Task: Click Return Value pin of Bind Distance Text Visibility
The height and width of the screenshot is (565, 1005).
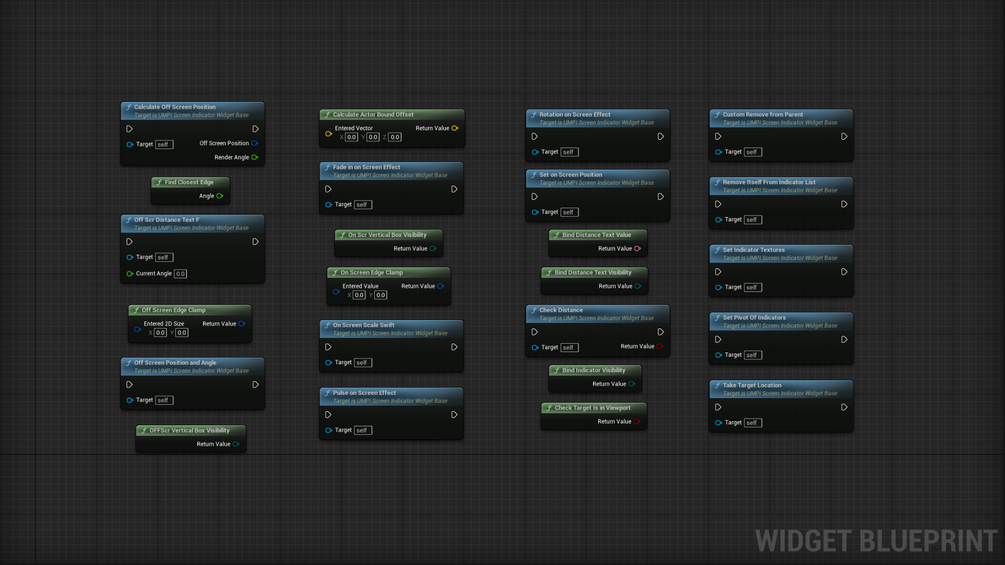Action: tap(638, 286)
